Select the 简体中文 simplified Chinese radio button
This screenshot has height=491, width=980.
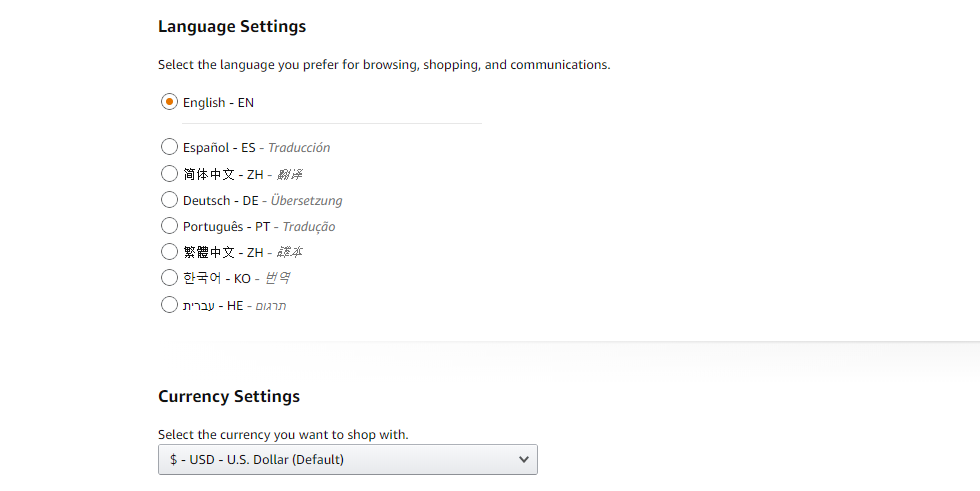[169, 174]
